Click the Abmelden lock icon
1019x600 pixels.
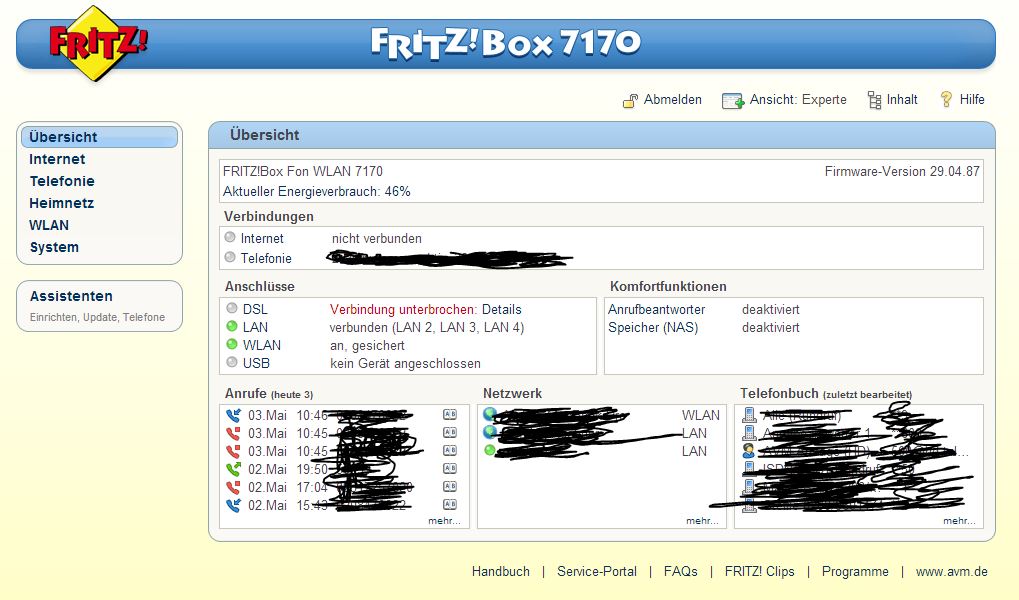click(x=630, y=100)
